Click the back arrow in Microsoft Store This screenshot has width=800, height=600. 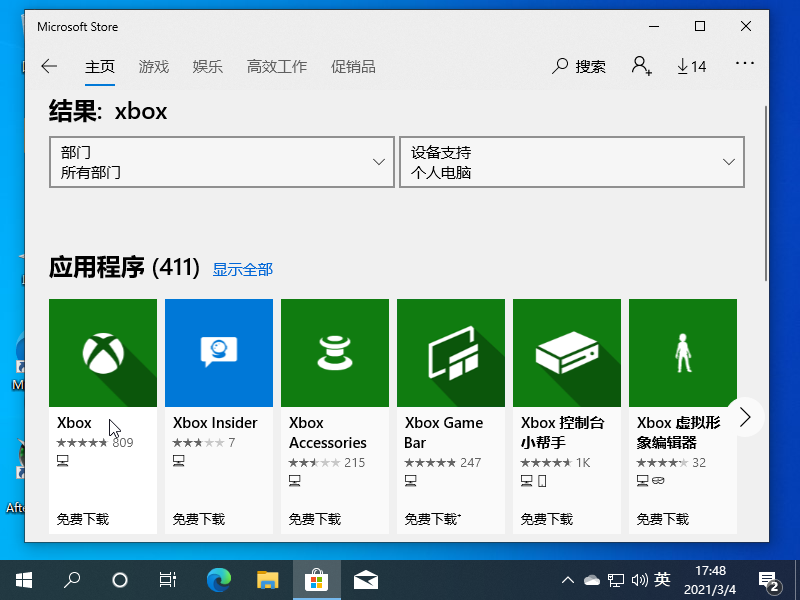[x=49, y=66]
